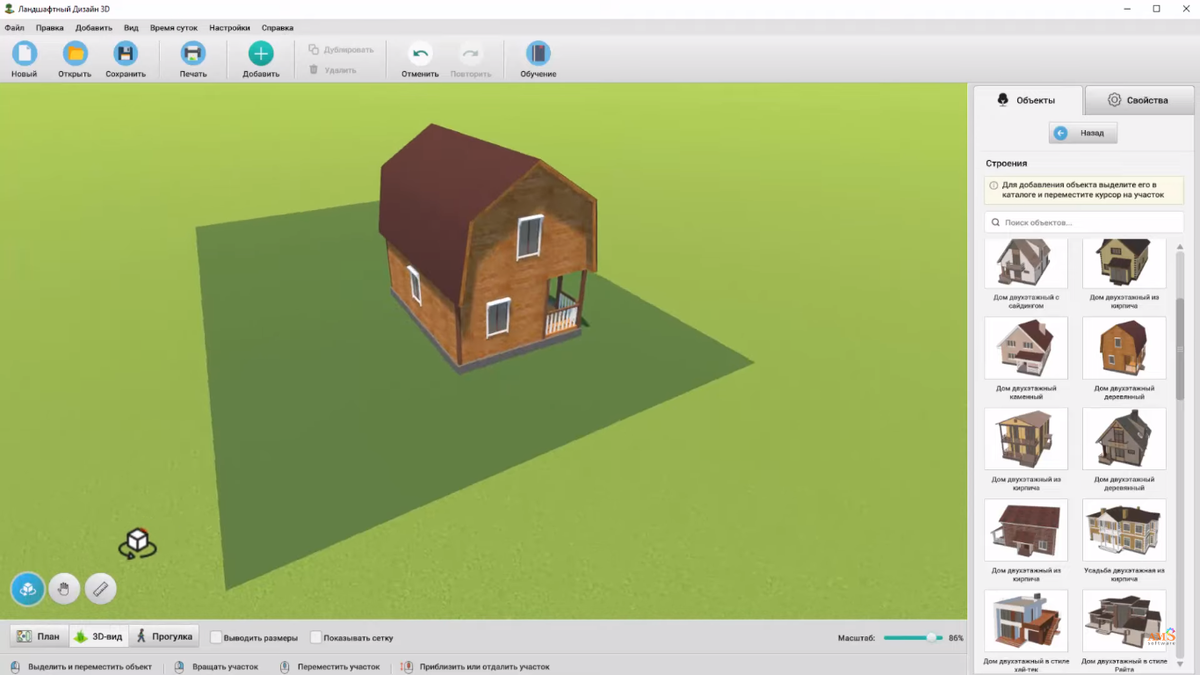This screenshot has height=675, width=1200.
Task: Focus the Поиск объектов search field
Action: pyautogui.click(x=1084, y=222)
